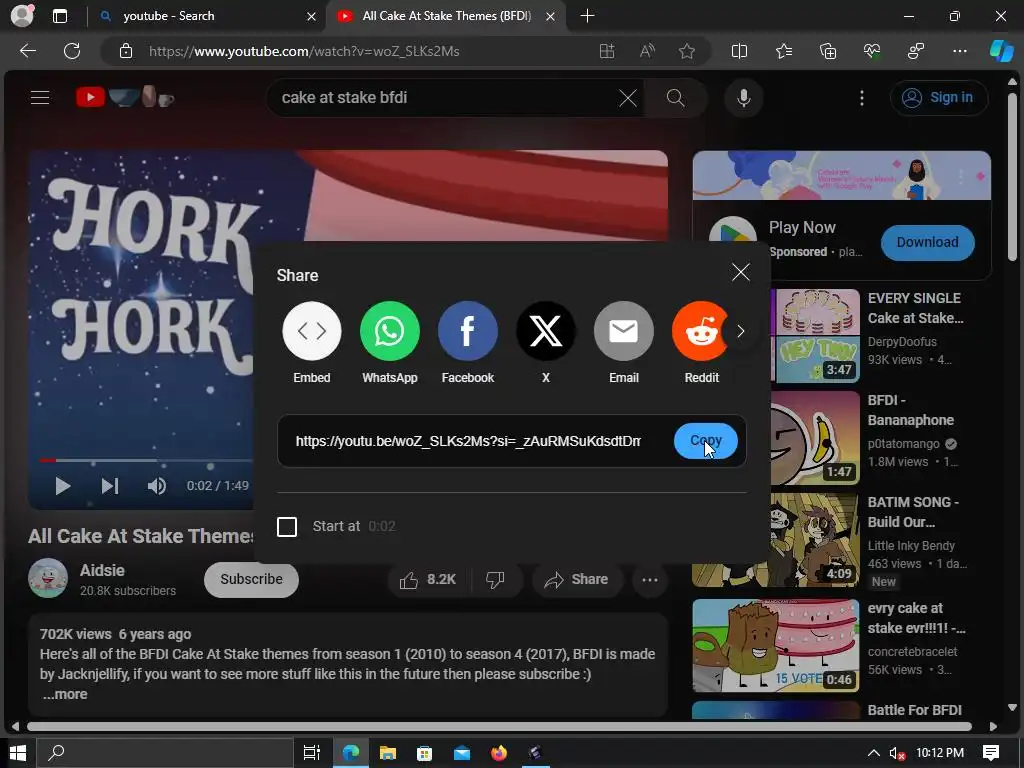The width and height of the screenshot is (1024, 768).
Task: Share the video on Facebook
Action: 468,331
